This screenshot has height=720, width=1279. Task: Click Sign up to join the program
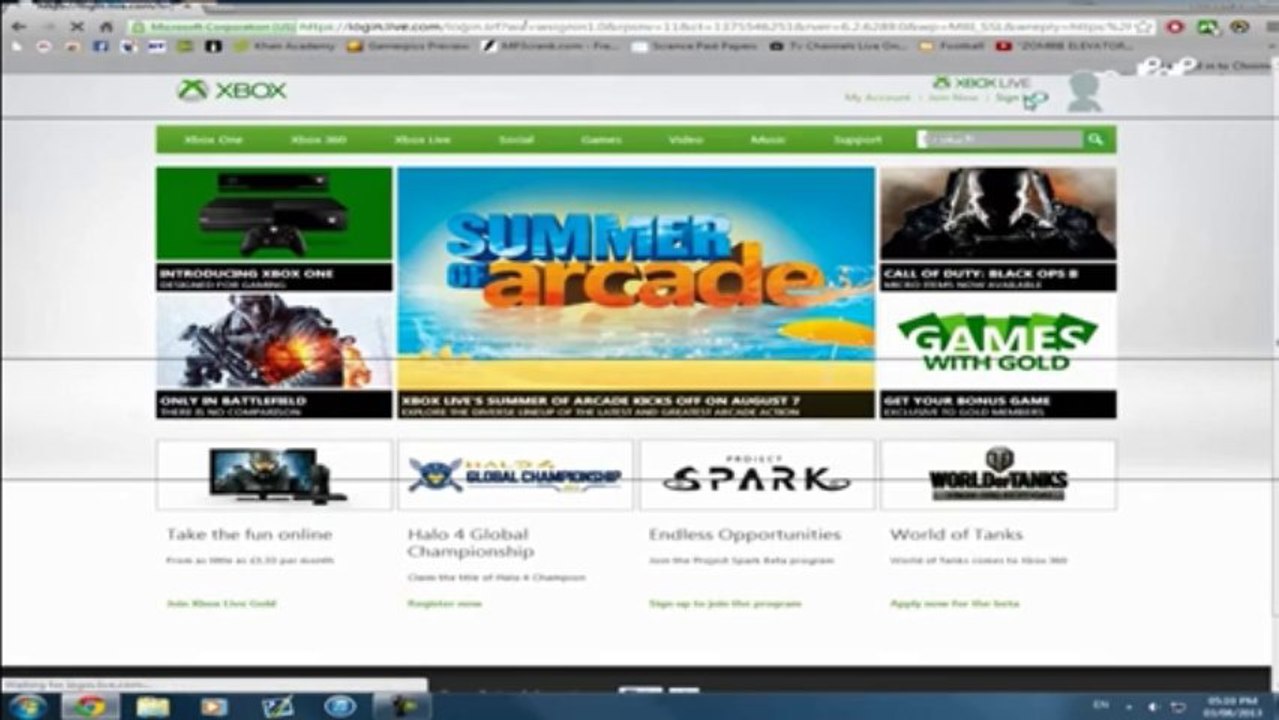tap(725, 603)
